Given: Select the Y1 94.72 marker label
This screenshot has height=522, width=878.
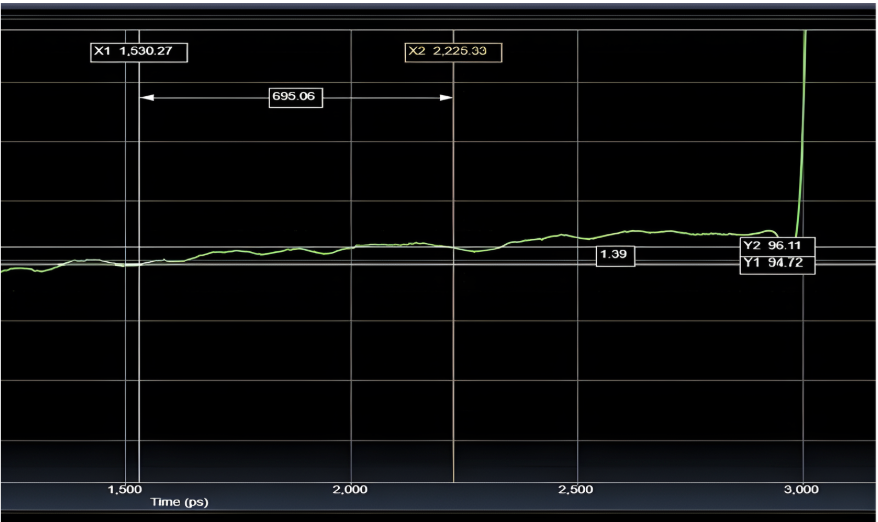Looking at the screenshot, I should [777, 264].
